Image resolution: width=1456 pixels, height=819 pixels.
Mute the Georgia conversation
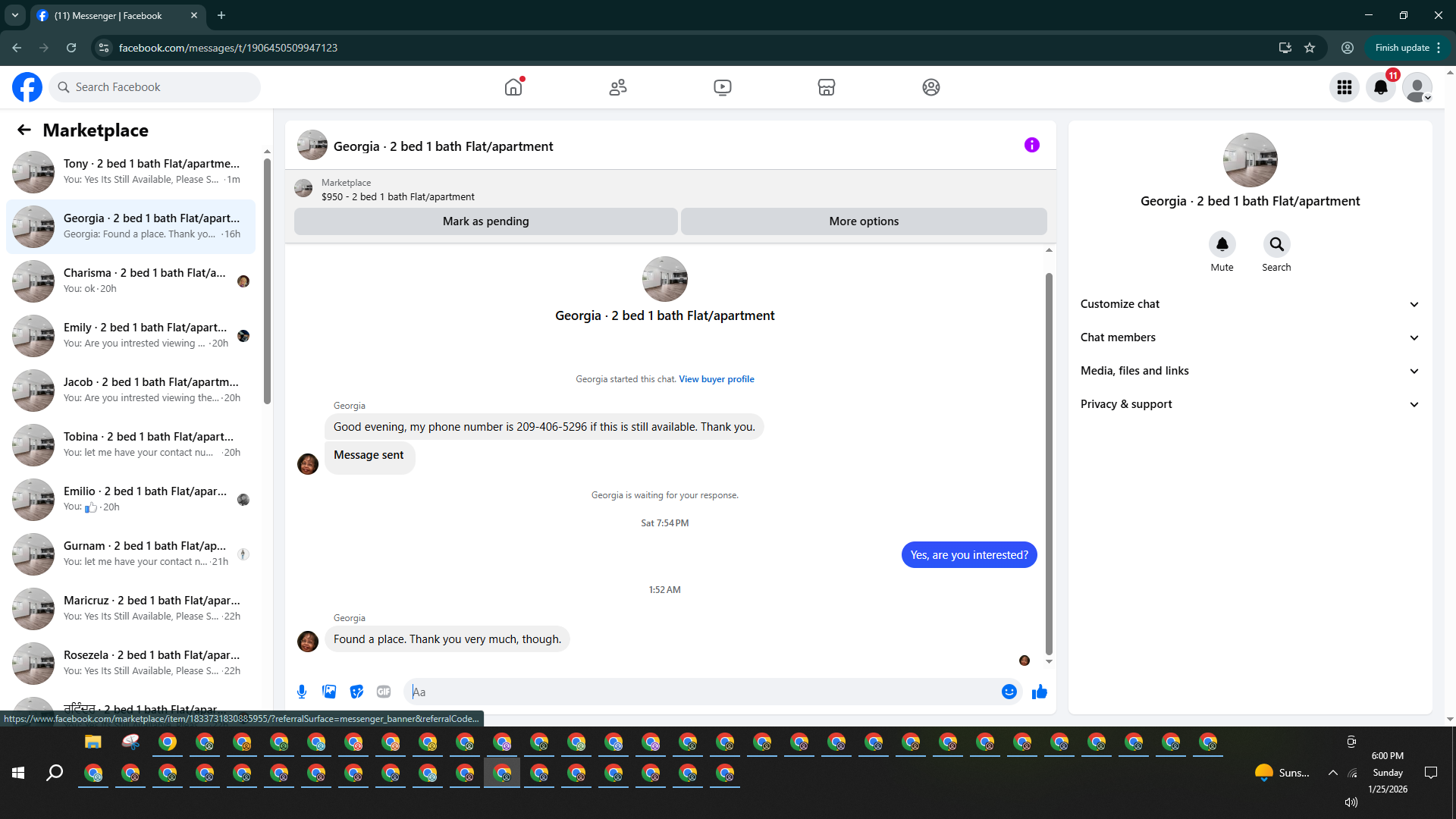[x=1222, y=244]
